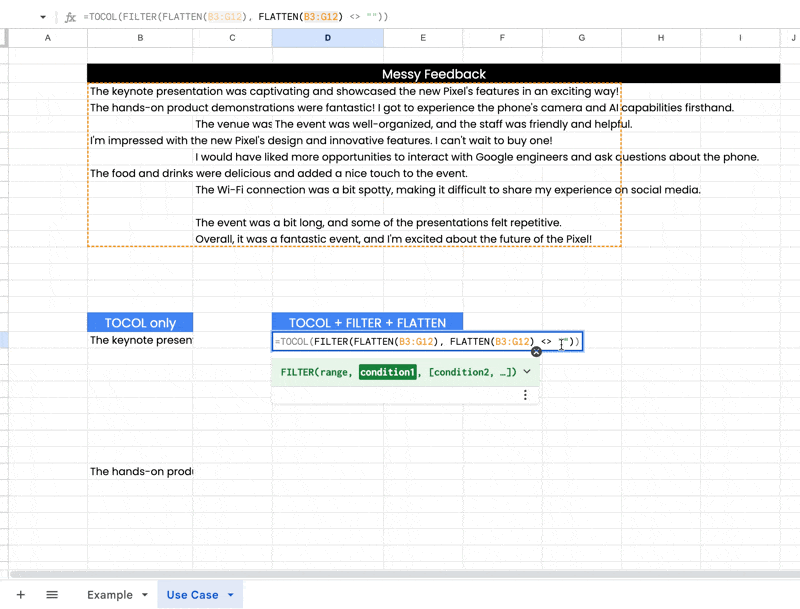This screenshot has height=609, width=800.
Task: Click the hands-on product demonstrations feedback cell
Action: pyautogui.click(x=412, y=108)
